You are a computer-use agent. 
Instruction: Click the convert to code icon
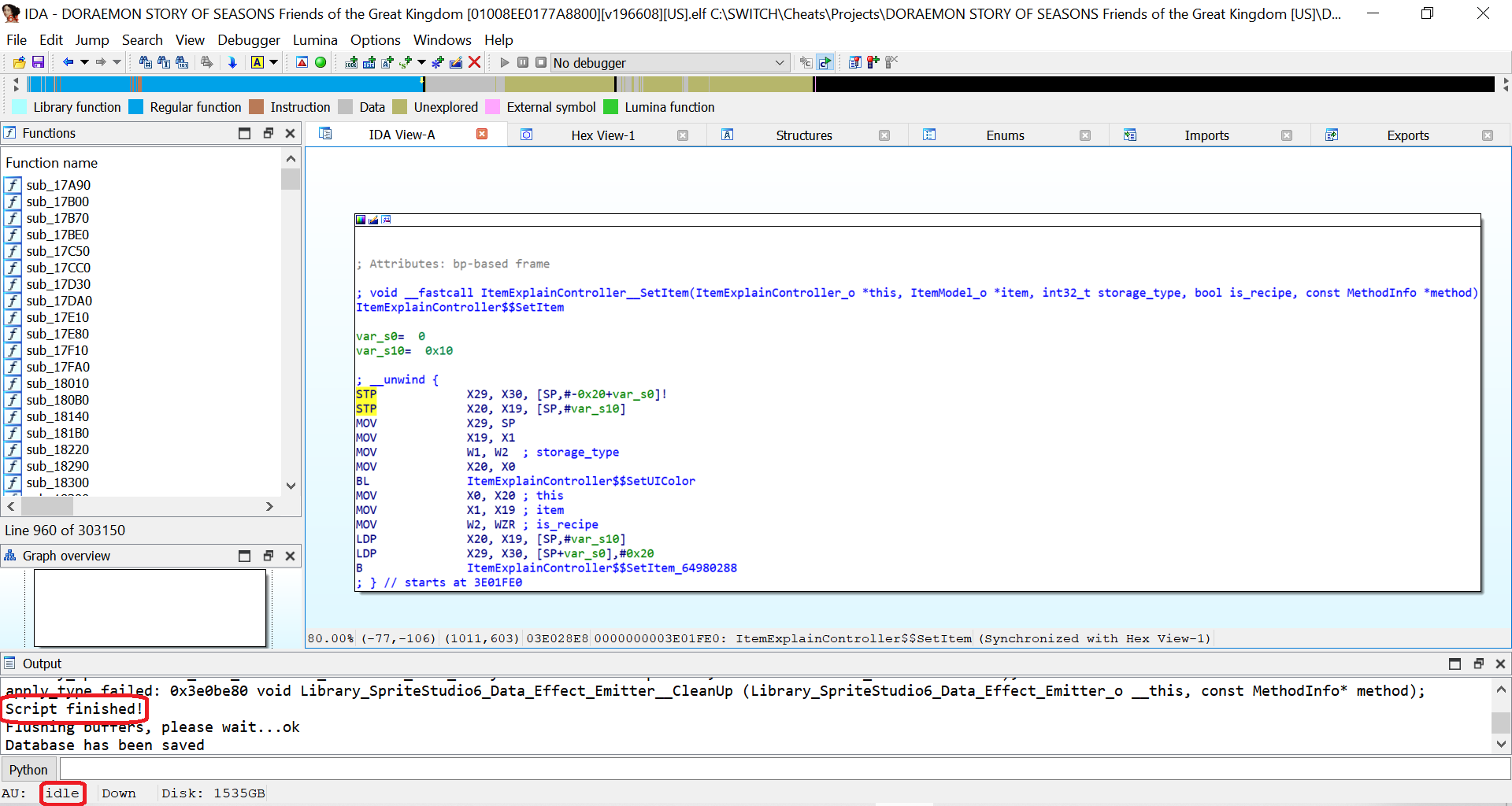351,62
